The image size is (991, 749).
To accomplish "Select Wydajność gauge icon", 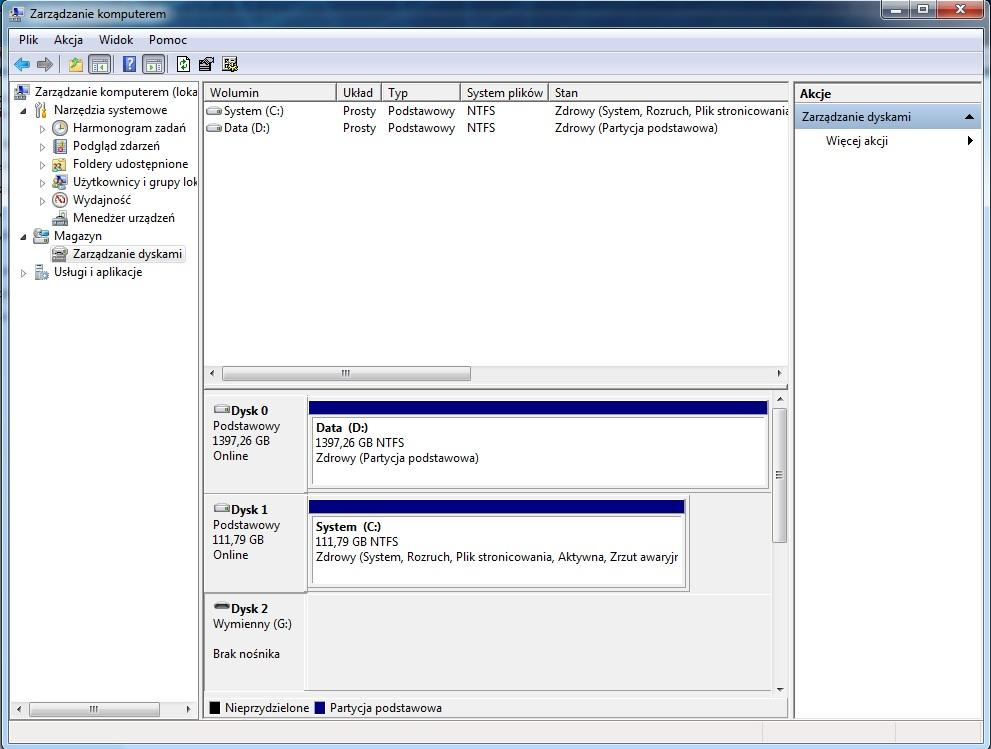I will click(60, 200).
